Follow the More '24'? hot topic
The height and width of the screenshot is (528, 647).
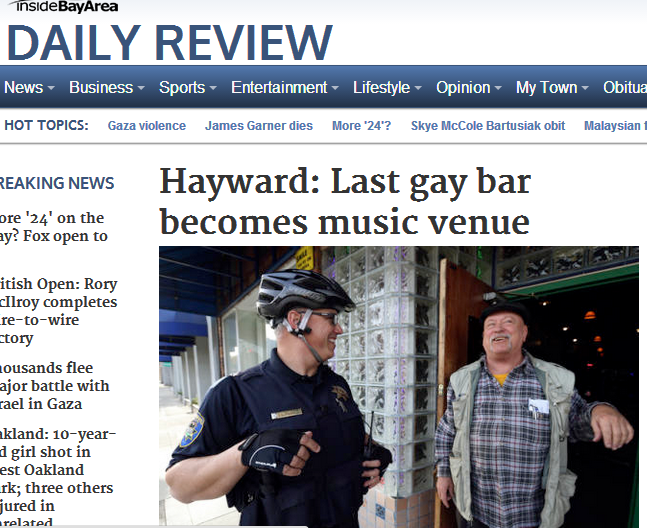coord(361,125)
